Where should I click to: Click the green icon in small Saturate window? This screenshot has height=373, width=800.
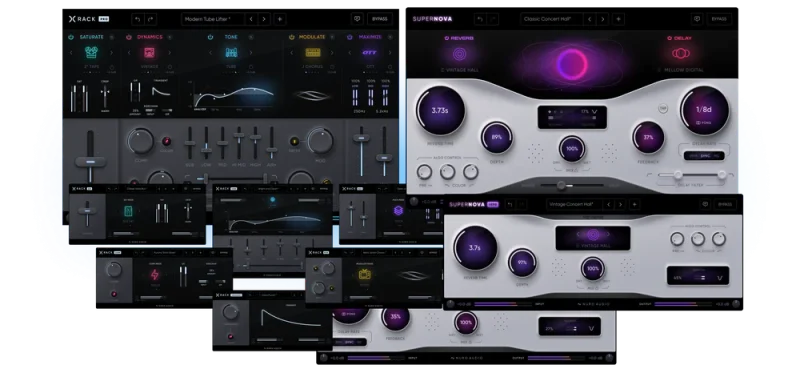(128, 212)
